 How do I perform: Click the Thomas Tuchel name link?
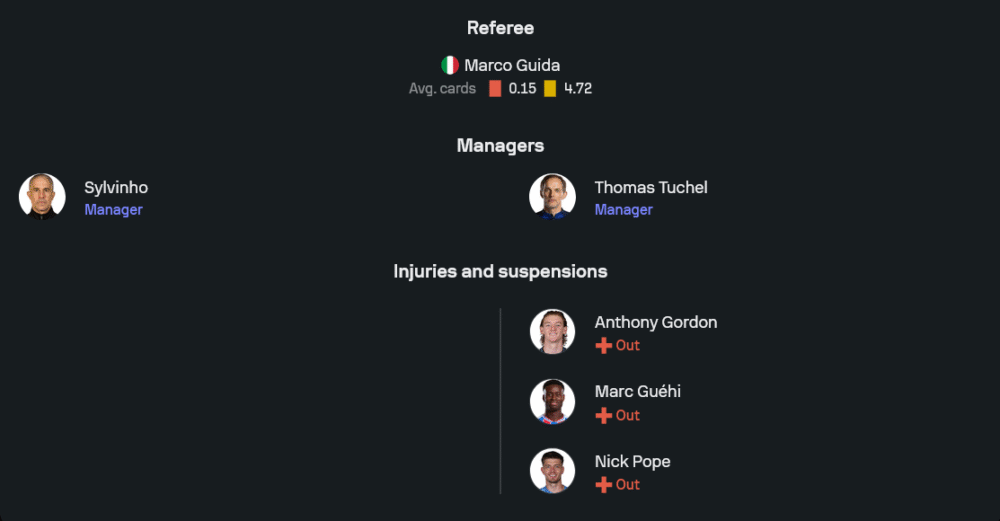pos(651,187)
